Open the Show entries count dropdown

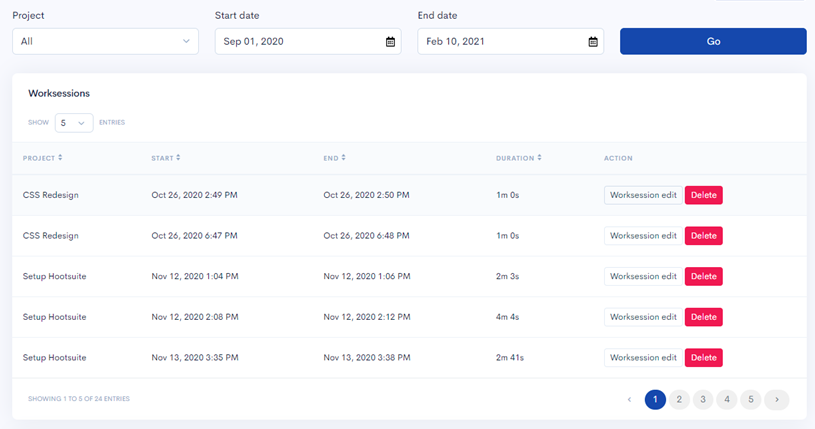(x=74, y=123)
